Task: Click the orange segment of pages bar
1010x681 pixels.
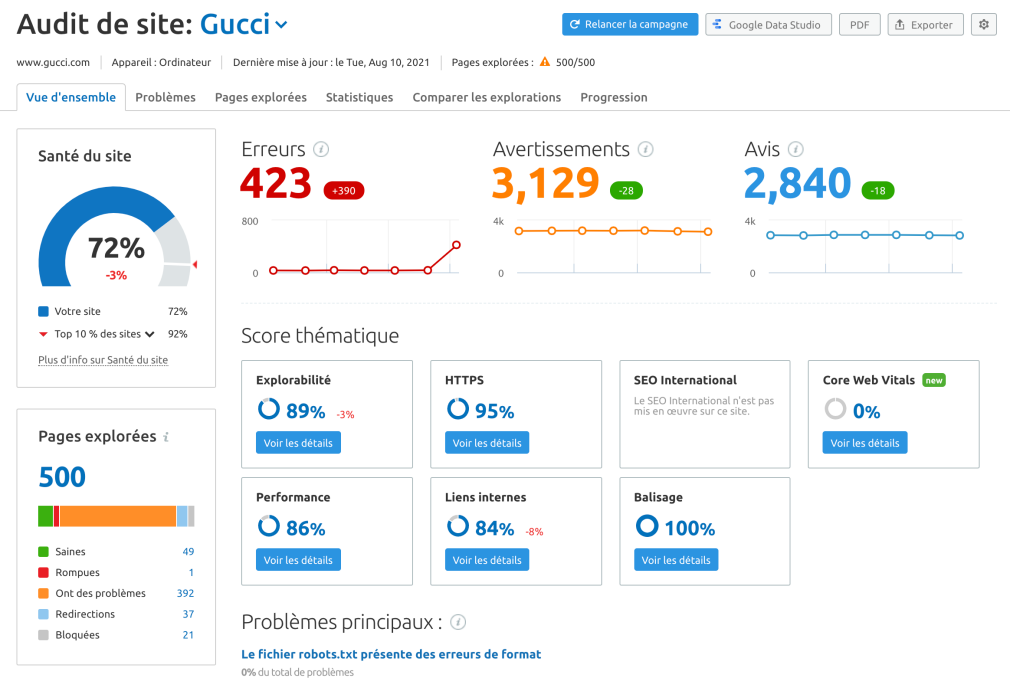Action: [118, 516]
